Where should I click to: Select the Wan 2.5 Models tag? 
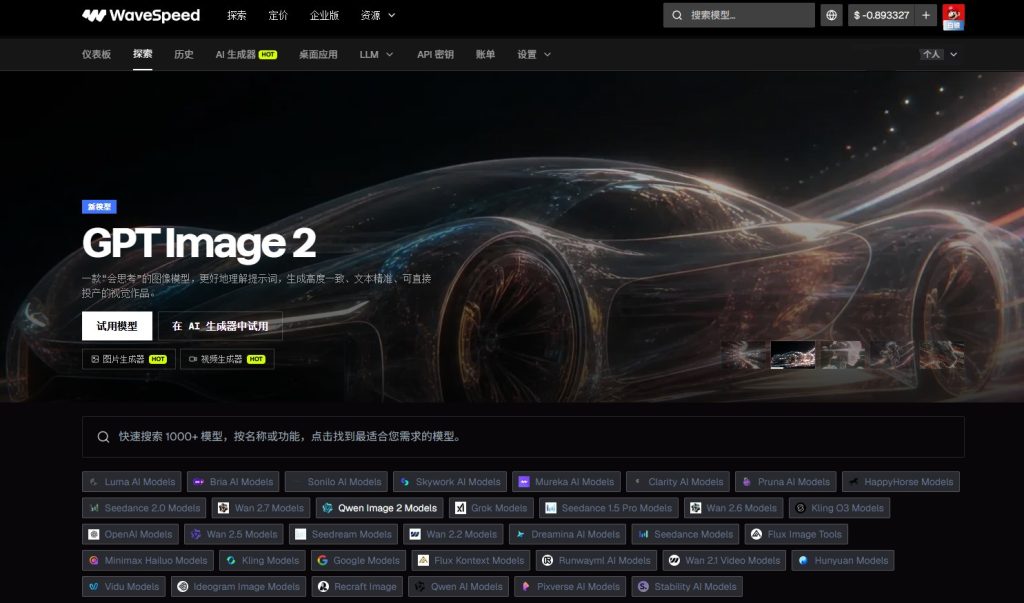point(234,534)
